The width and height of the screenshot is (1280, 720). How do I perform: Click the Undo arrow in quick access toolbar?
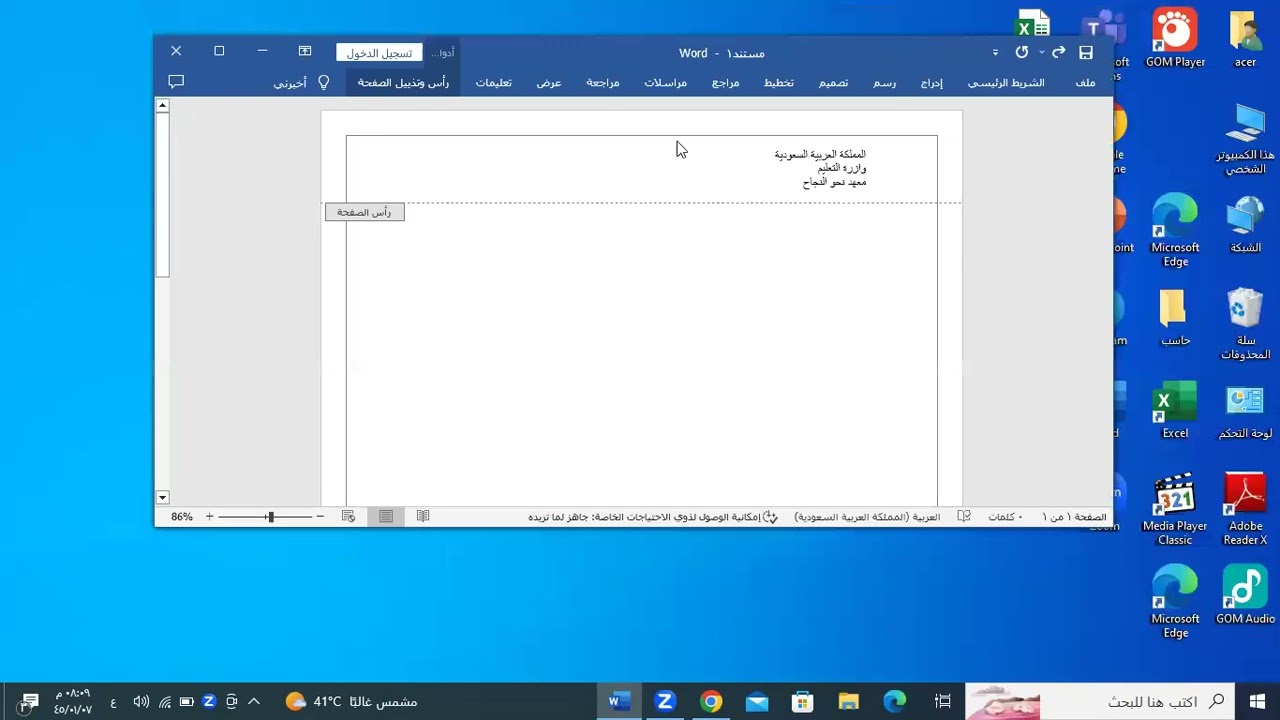[1058, 52]
